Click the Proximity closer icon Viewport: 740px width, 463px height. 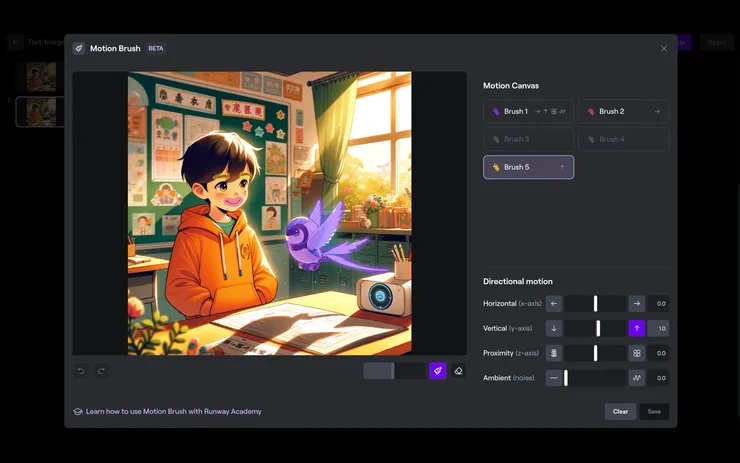point(637,353)
